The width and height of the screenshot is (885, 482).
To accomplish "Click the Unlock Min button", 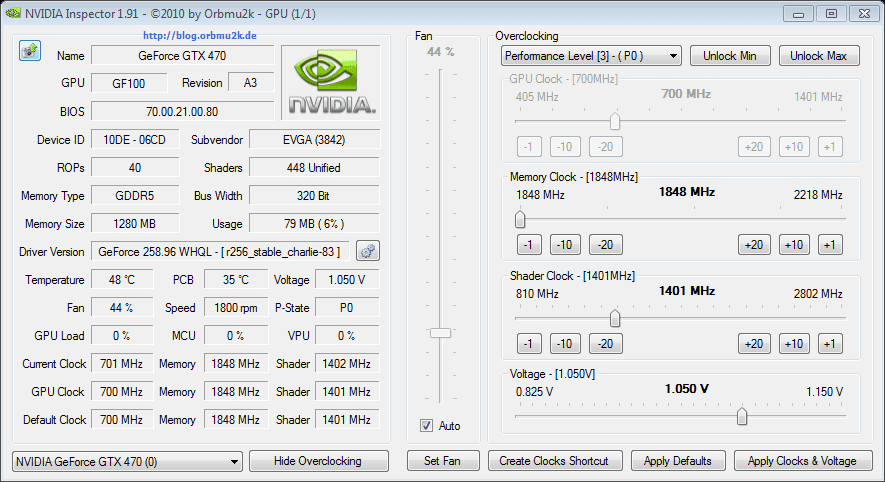I will tap(730, 56).
